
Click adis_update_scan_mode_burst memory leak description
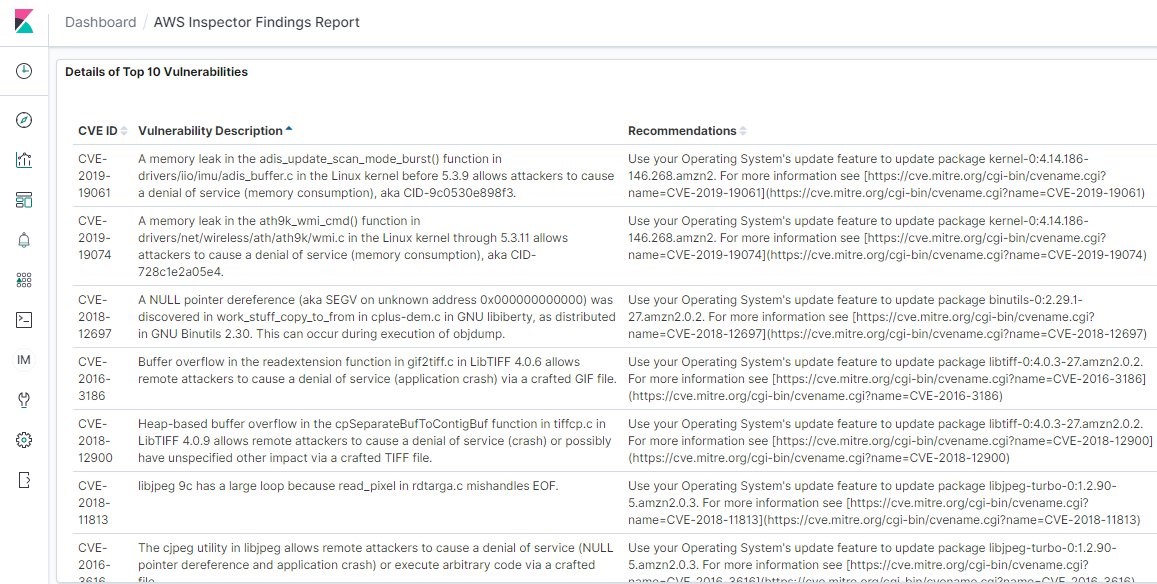tap(376, 176)
